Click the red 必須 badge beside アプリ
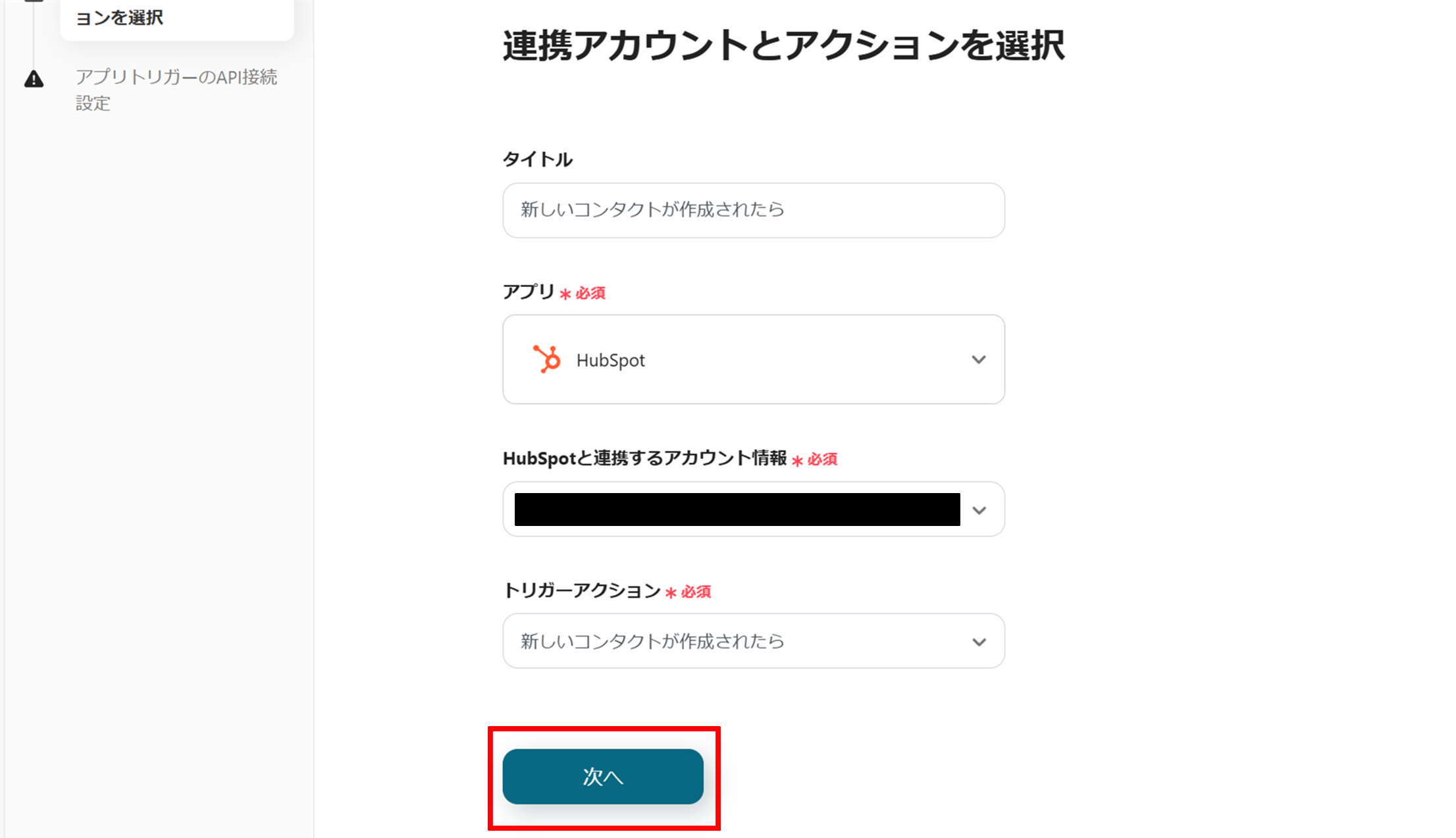Screen dimensions: 1456x838 tap(585, 293)
